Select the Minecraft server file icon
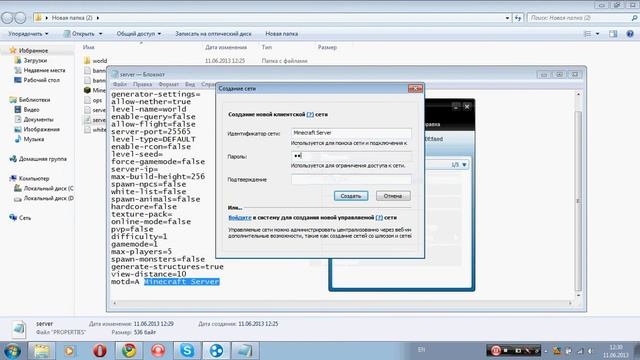Screen dimensions: 640x360 [87, 90]
